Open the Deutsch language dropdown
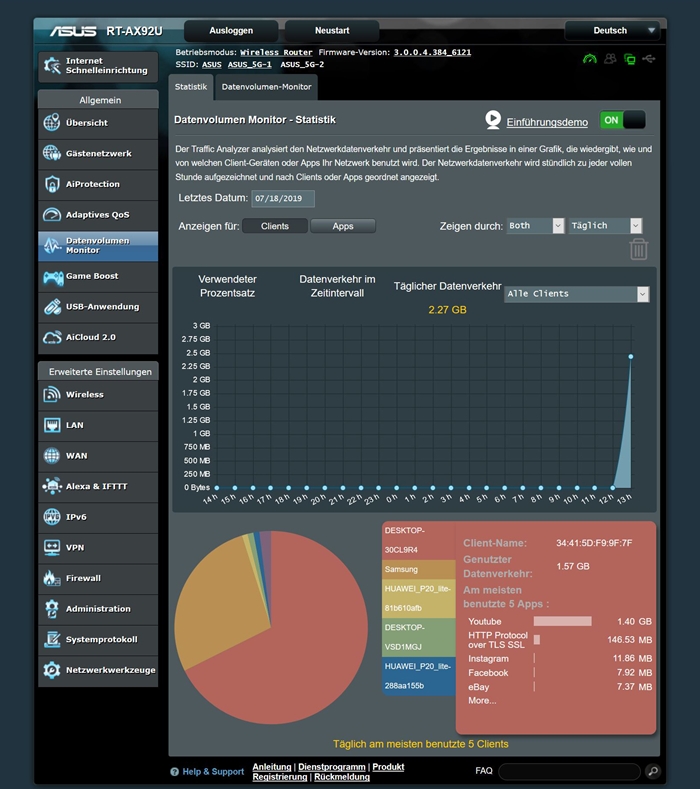This screenshot has width=700, height=789. point(612,31)
